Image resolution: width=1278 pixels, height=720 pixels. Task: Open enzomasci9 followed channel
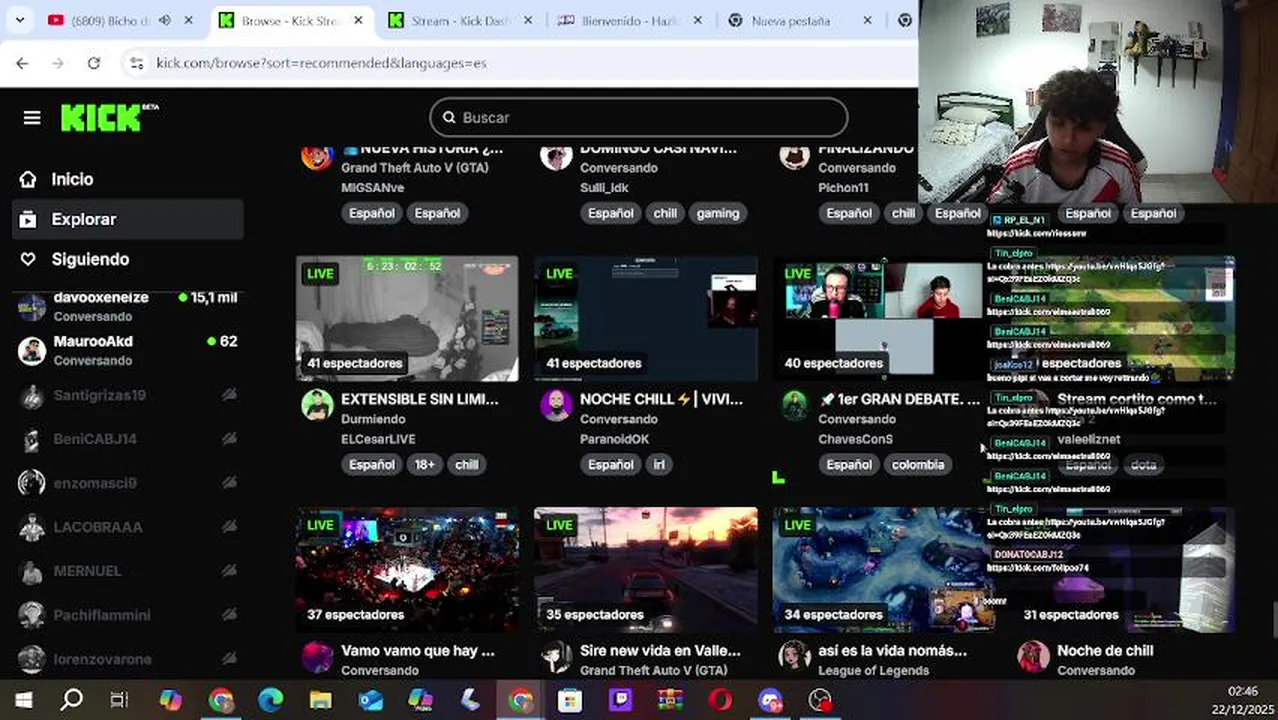[x=127, y=483]
